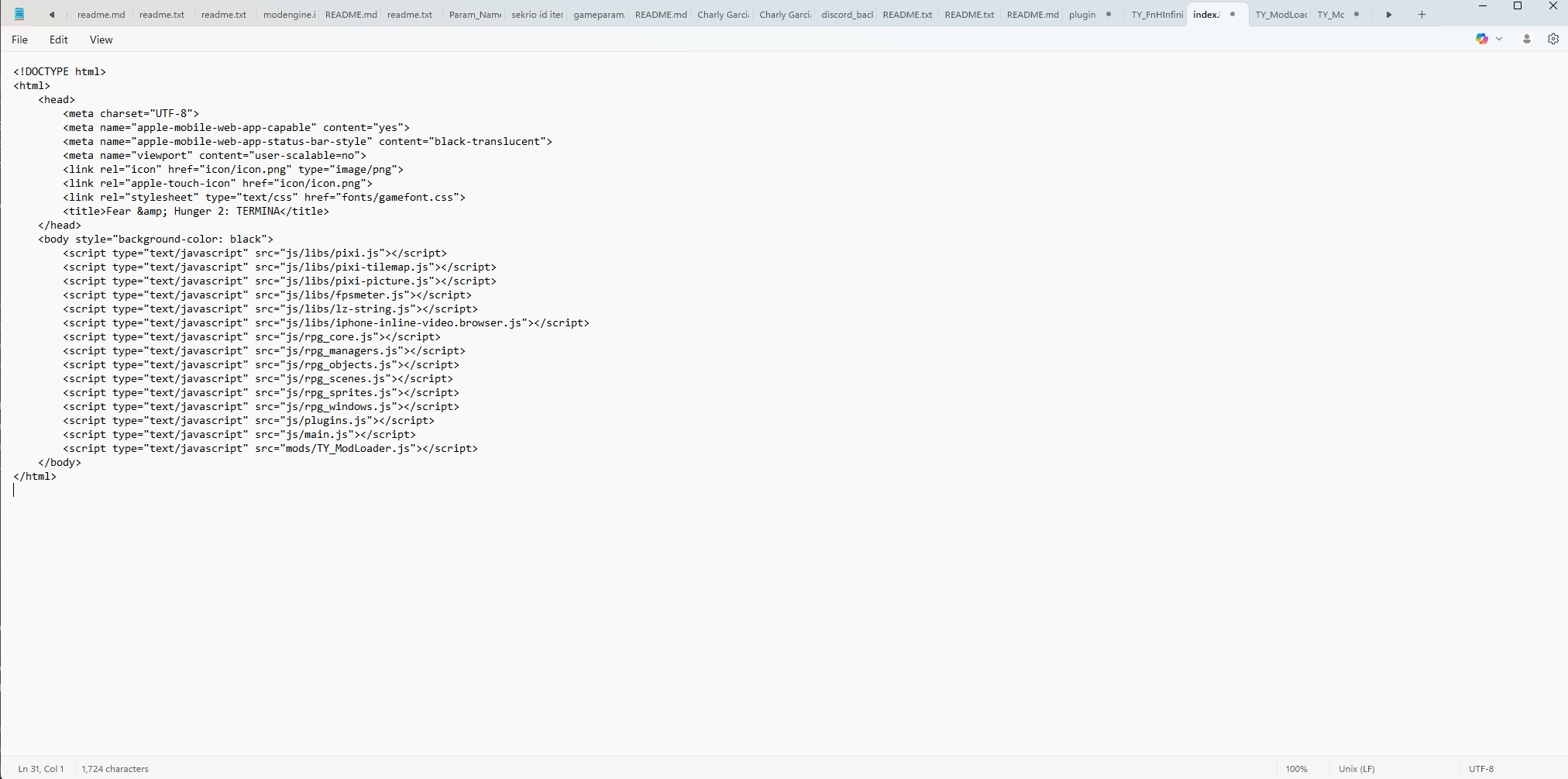Click the body style background-color line
Viewport: 1568px width, 779px height.
[156, 239]
